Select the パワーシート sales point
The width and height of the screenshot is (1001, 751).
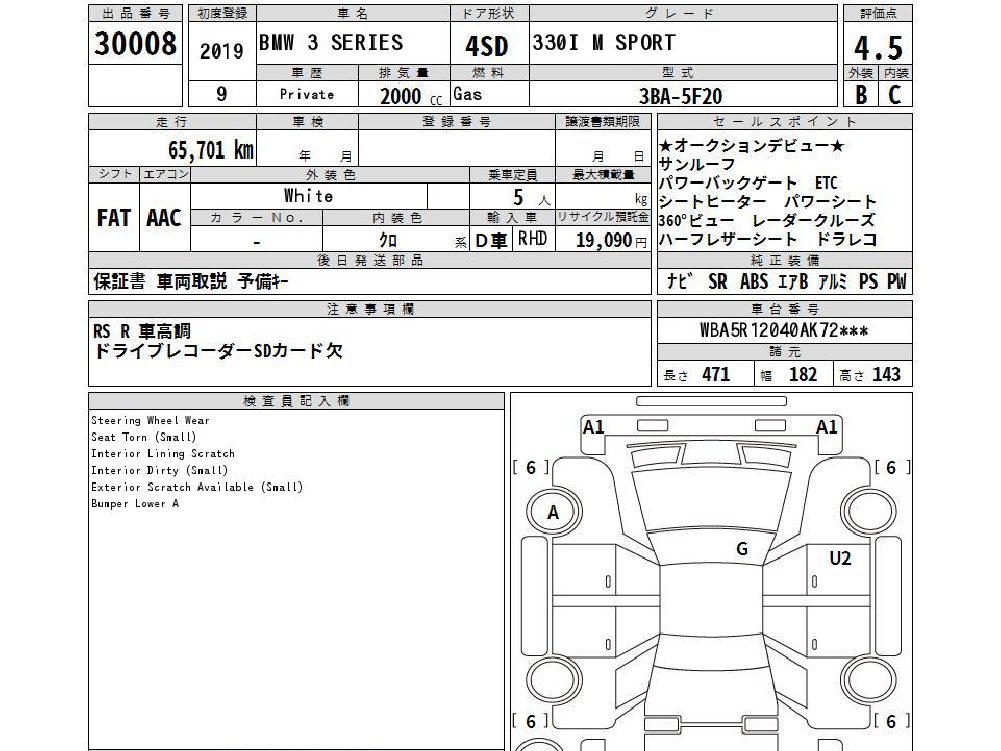(x=831, y=202)
